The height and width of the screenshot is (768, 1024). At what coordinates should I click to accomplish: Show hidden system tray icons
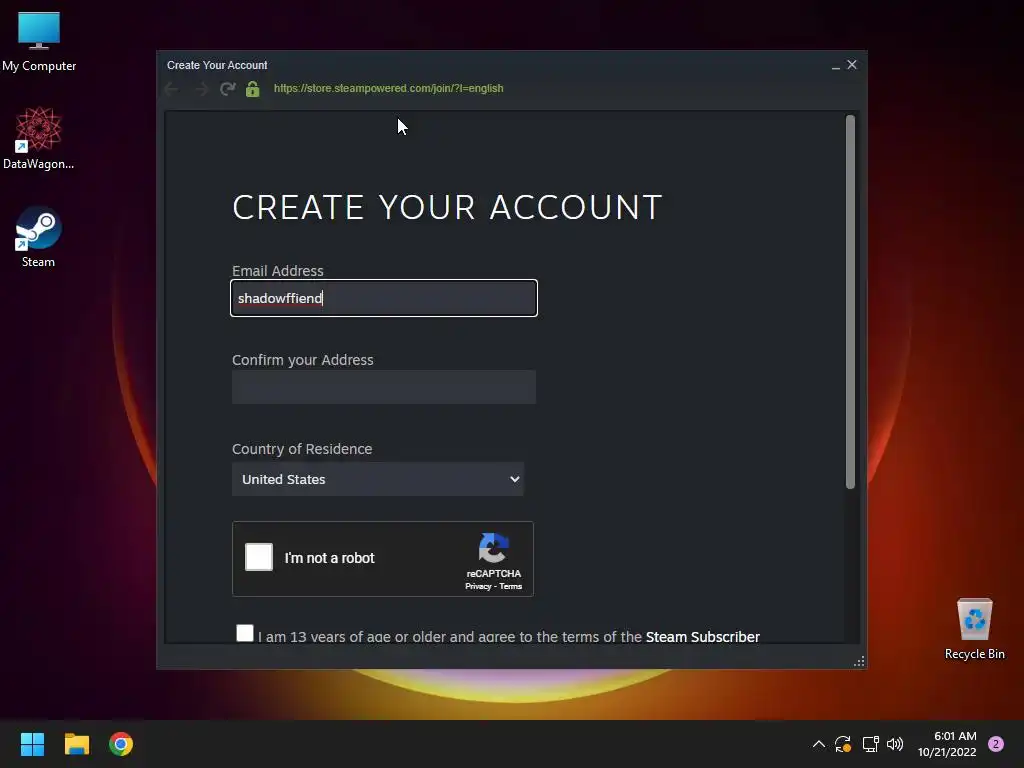(818, 744)
